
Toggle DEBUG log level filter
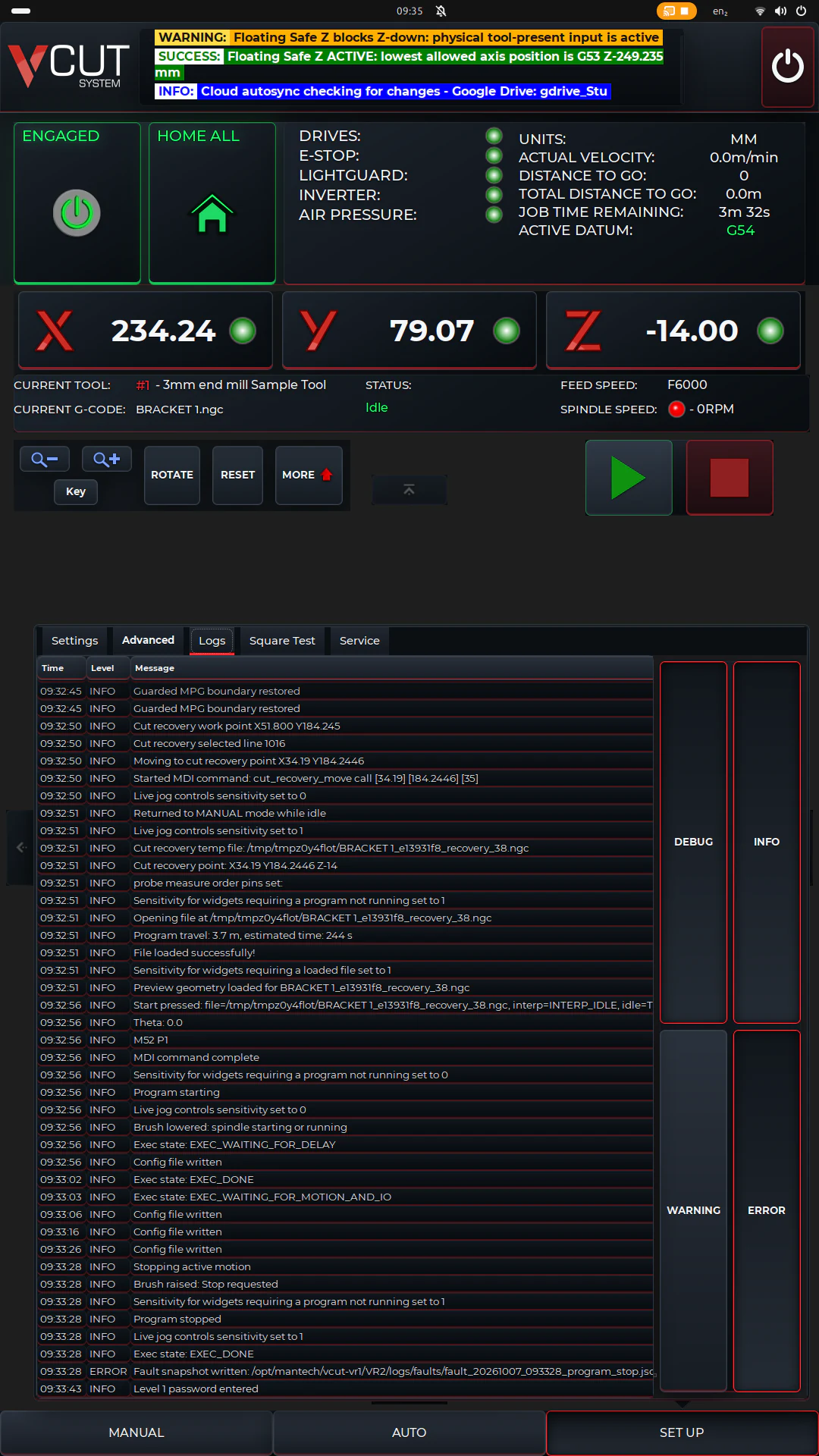click(693, 842)
